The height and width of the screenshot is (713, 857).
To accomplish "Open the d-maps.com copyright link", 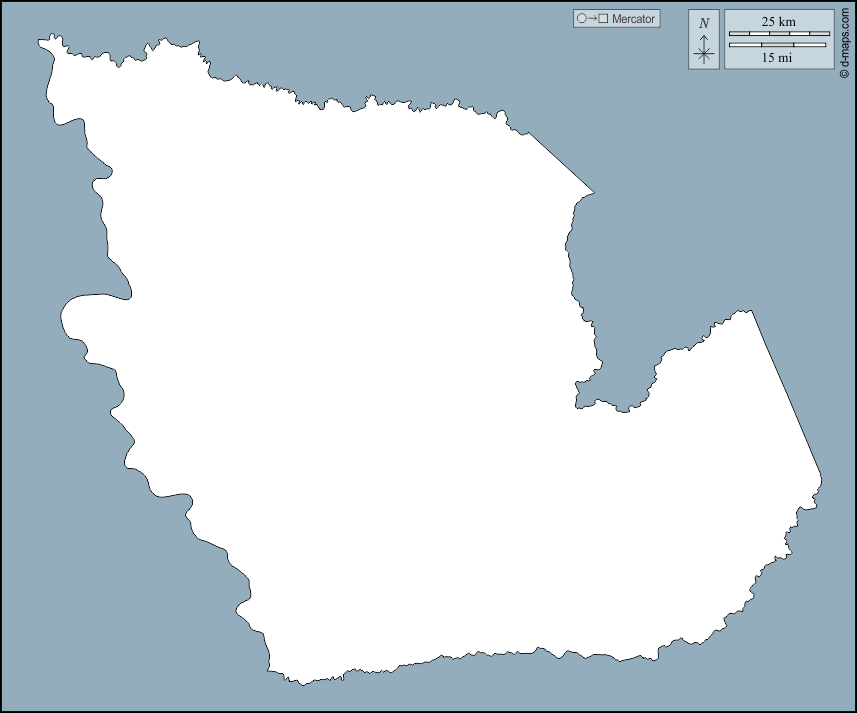I will pyautogui.click(x=845, y=39).
